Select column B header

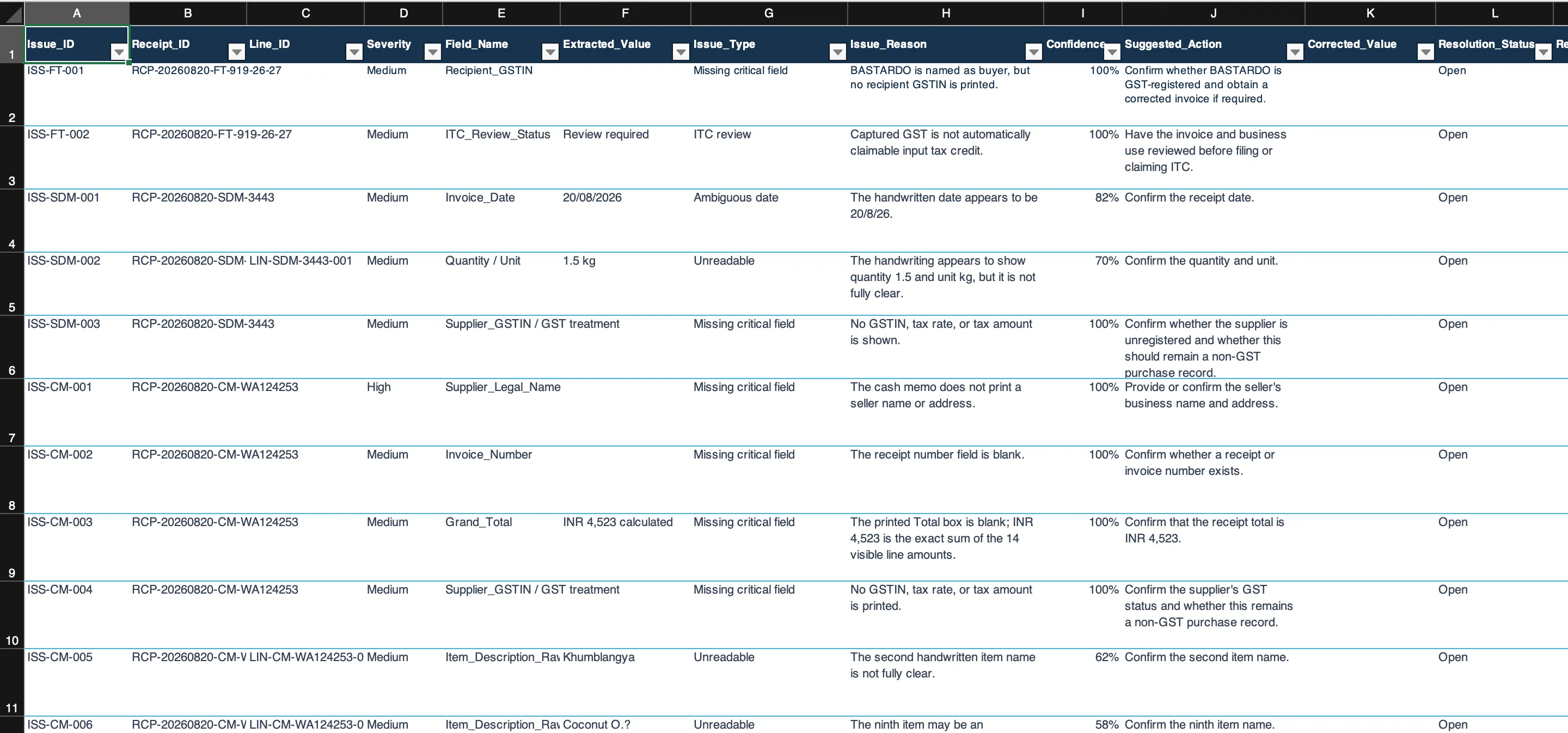[x=188, y=14]
